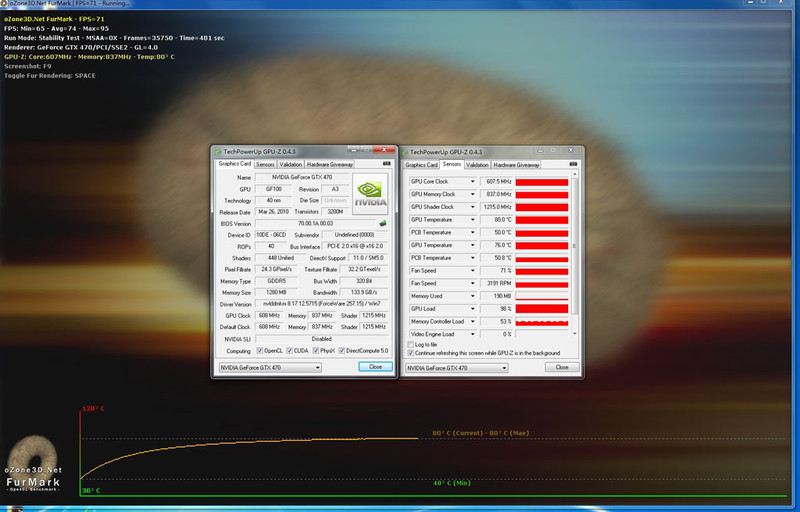Click the camera screenshot icon in Sensors window

(573, 164)
